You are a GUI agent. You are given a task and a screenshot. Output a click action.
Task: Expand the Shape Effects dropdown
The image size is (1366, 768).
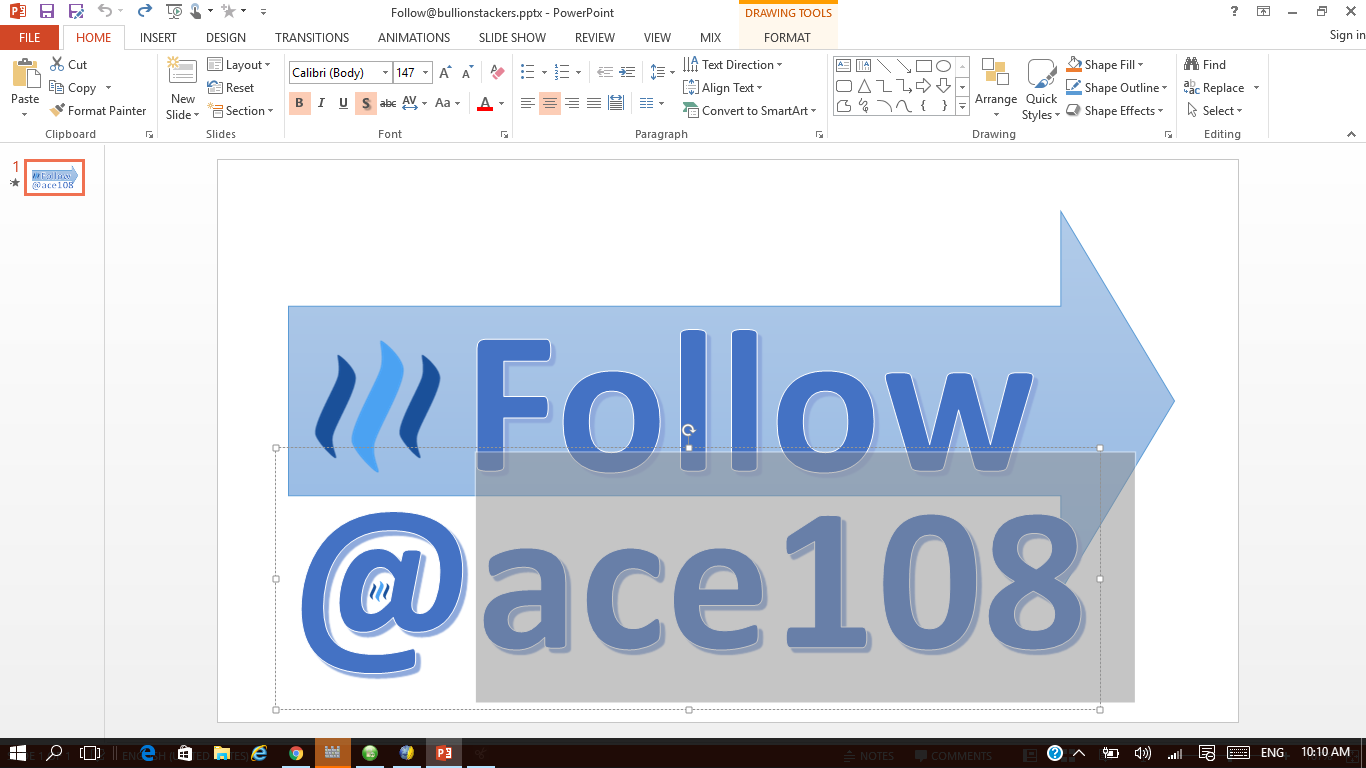[1115, 111]
